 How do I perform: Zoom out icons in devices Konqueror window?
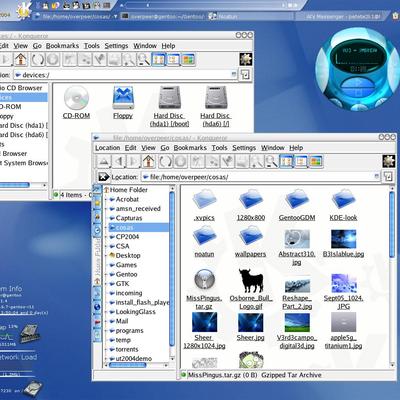(144, 60)
